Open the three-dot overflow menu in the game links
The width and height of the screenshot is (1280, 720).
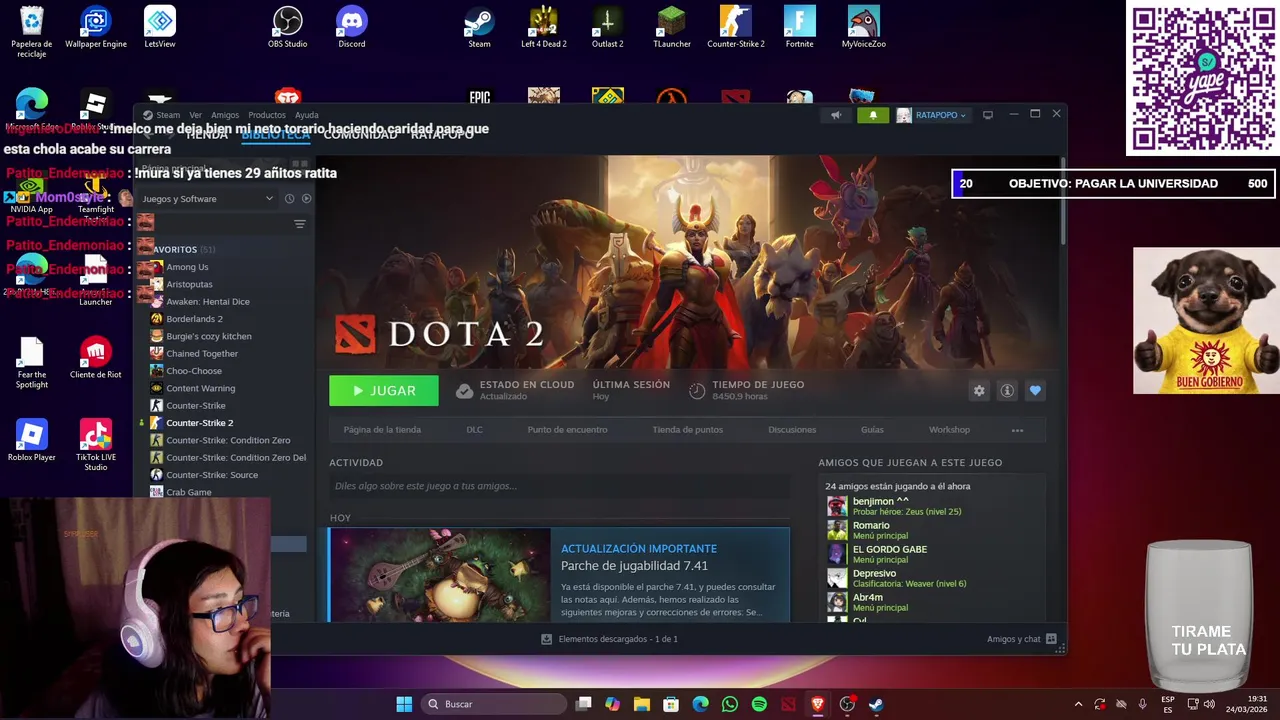tap(1017, 430)
